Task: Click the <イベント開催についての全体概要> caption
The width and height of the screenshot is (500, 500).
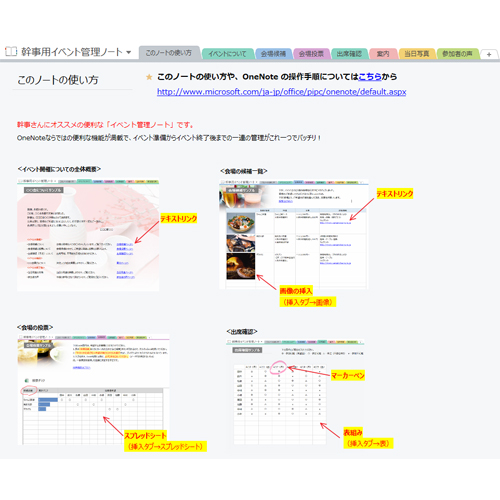Action: click(x=59, y=169)
